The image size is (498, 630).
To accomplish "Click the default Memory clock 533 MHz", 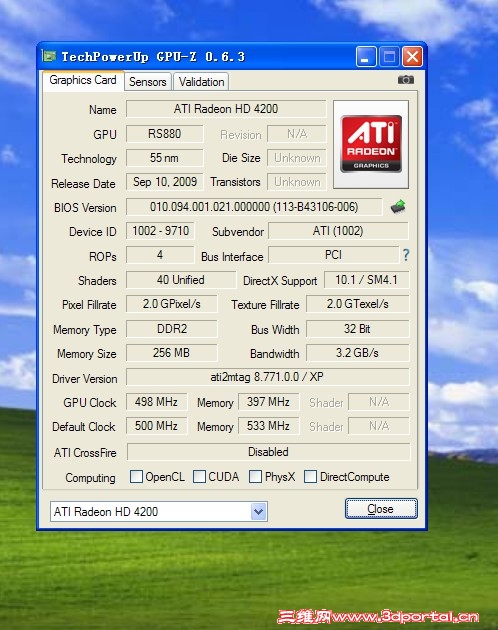I will point(268,426).
